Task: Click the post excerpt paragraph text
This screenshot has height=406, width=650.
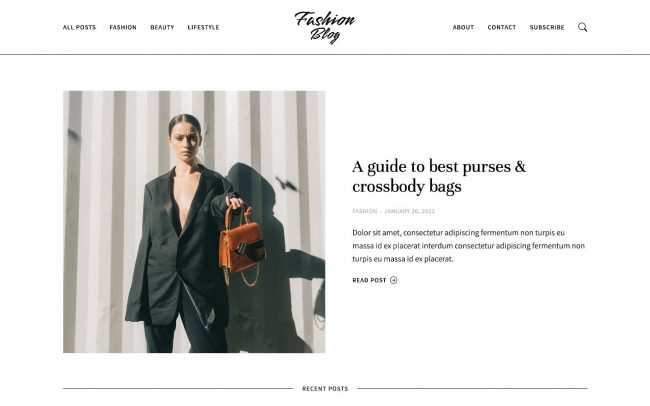Action: click(x=468, y=246)
